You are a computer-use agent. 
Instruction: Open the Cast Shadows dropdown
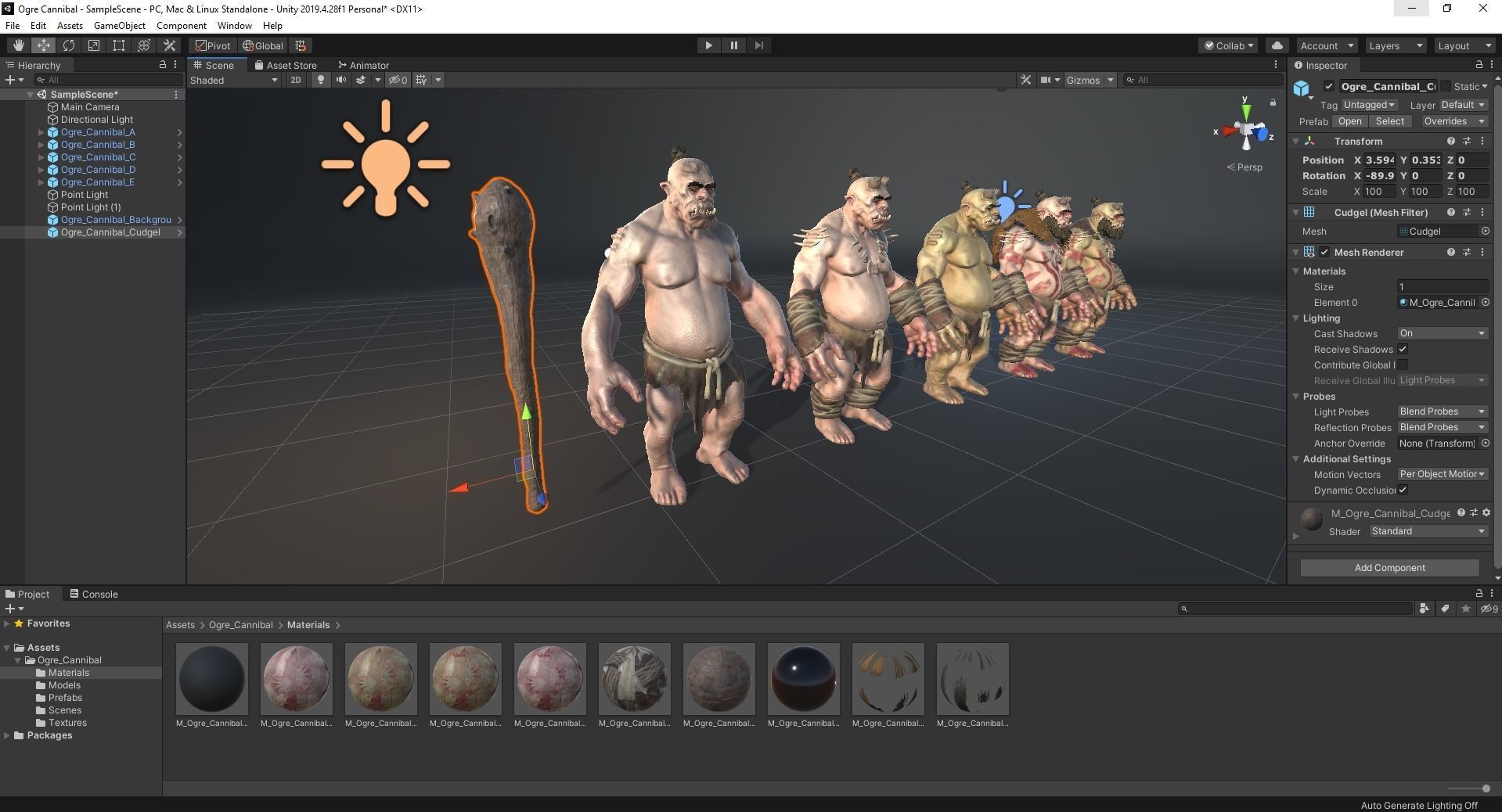coord(1442,333)
